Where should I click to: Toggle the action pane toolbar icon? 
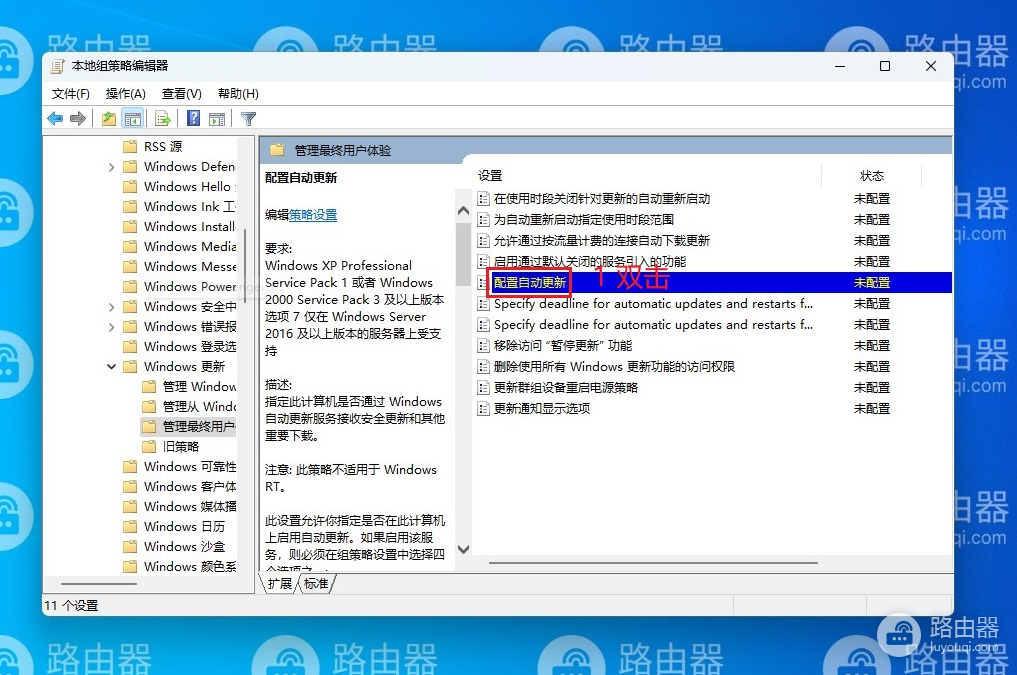(x=217, y=119)
